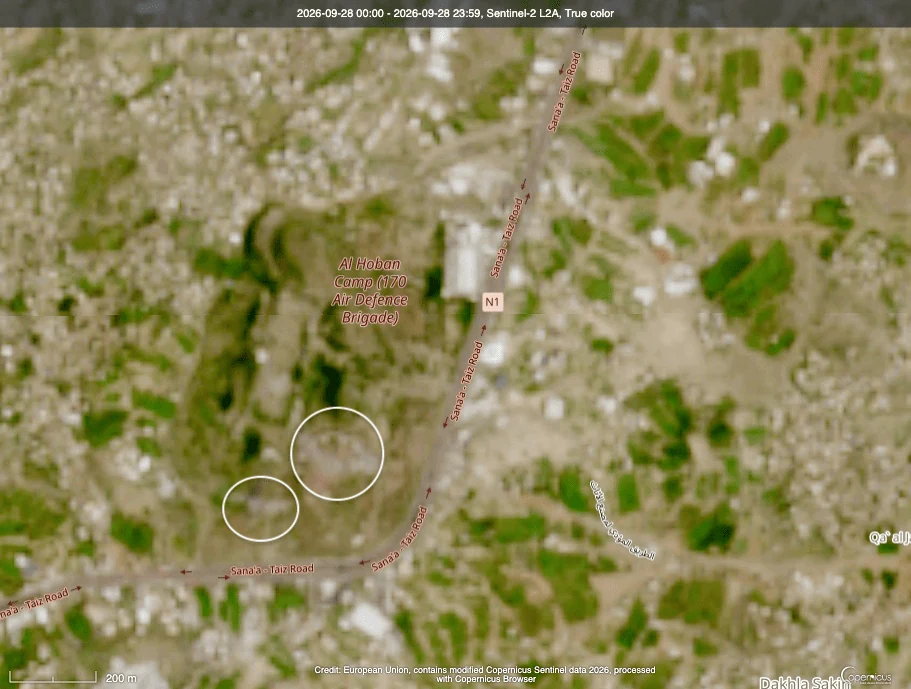Click the Arabic road name label

point(622,520)
